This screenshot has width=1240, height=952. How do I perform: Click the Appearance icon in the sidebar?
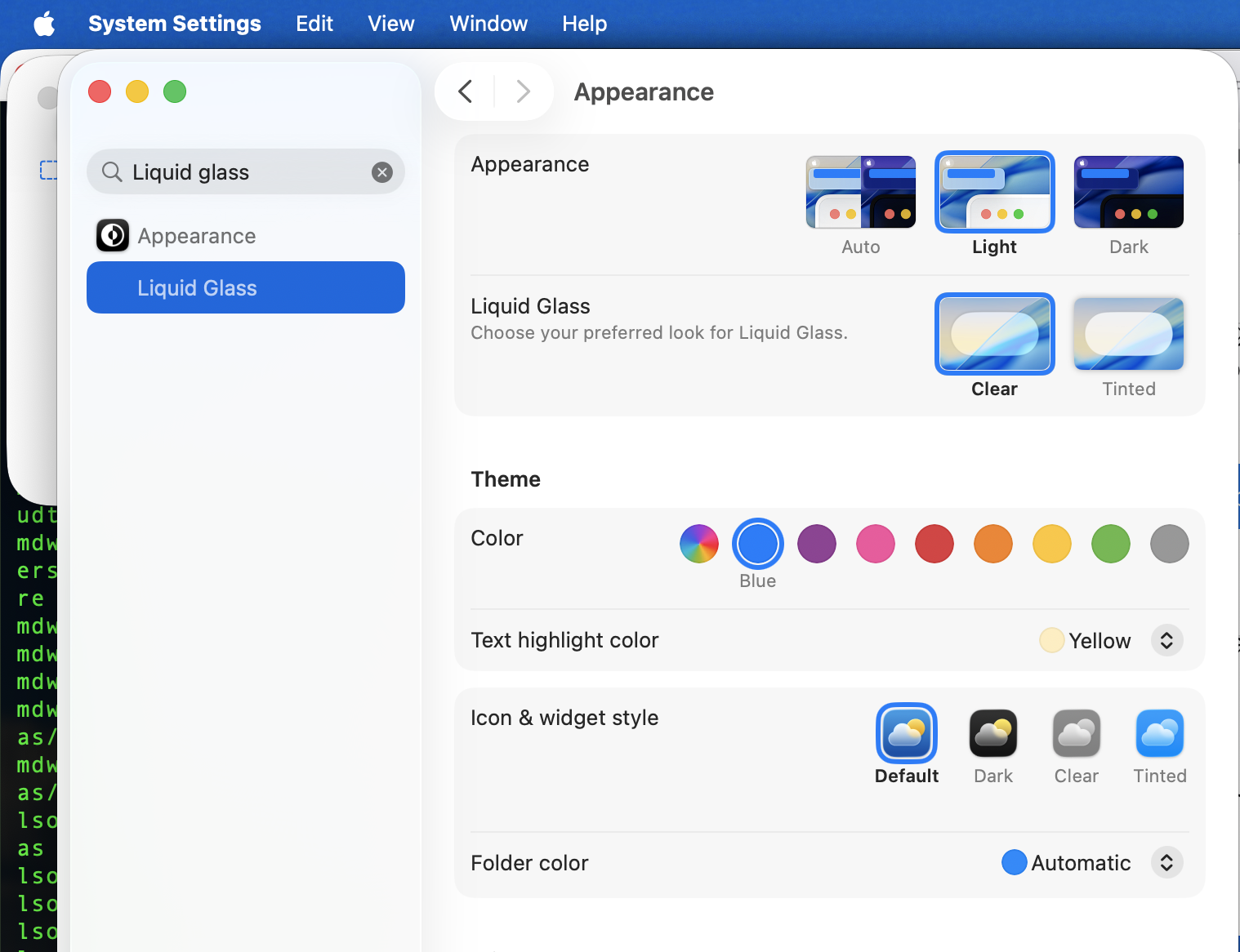click(x=113, y=236)
